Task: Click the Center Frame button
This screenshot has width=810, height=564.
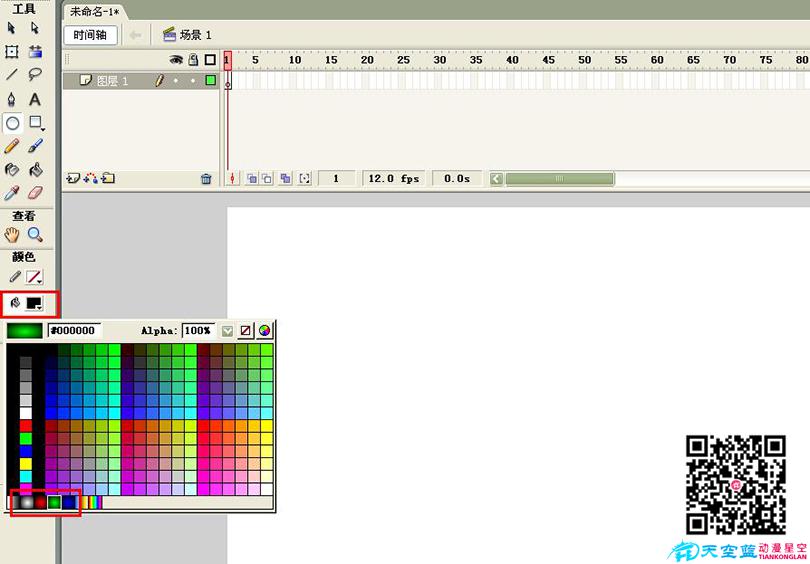Action: (x=232, y=179)
